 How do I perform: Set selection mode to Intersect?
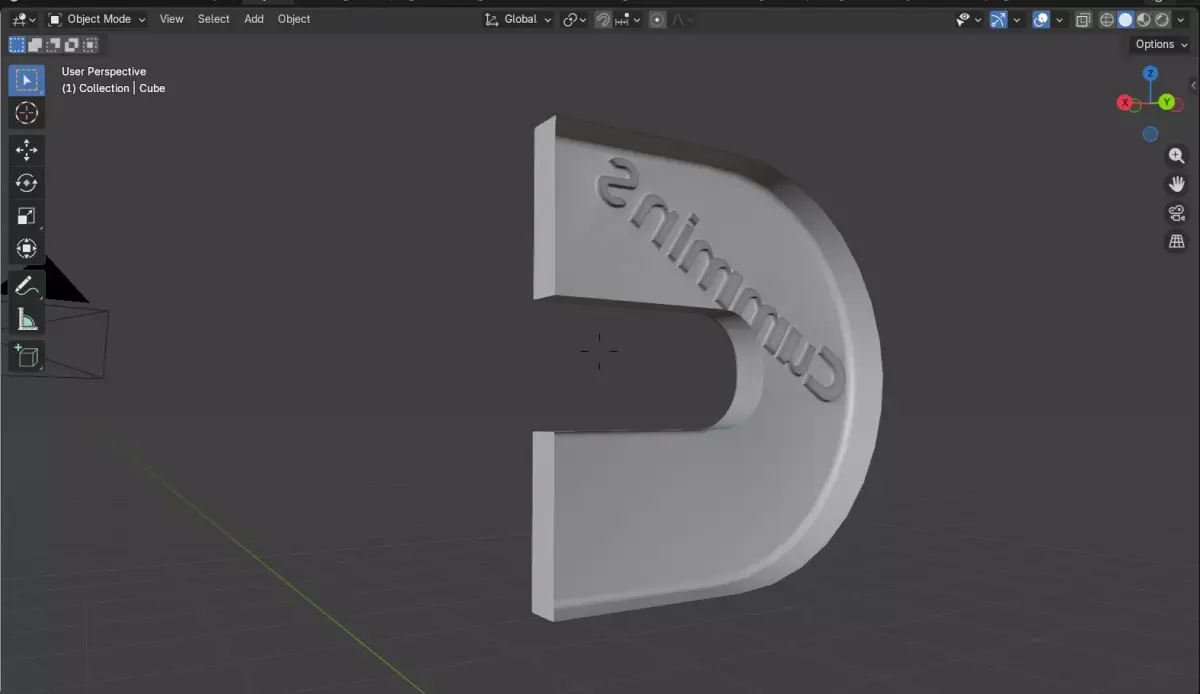[x=90, y=44]
